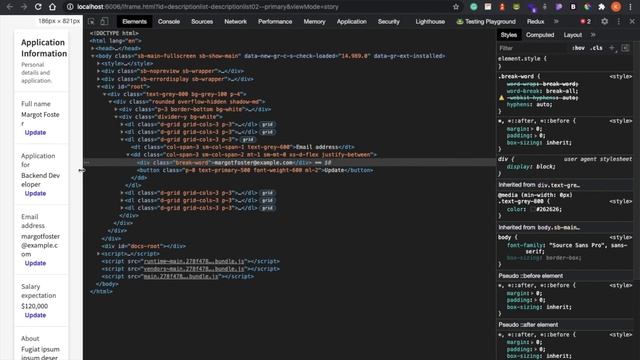Toggle the computed styles sidebar icon
Image resolution: width=640 pixels, height=360 pixels.
click(x=625, y=48)
